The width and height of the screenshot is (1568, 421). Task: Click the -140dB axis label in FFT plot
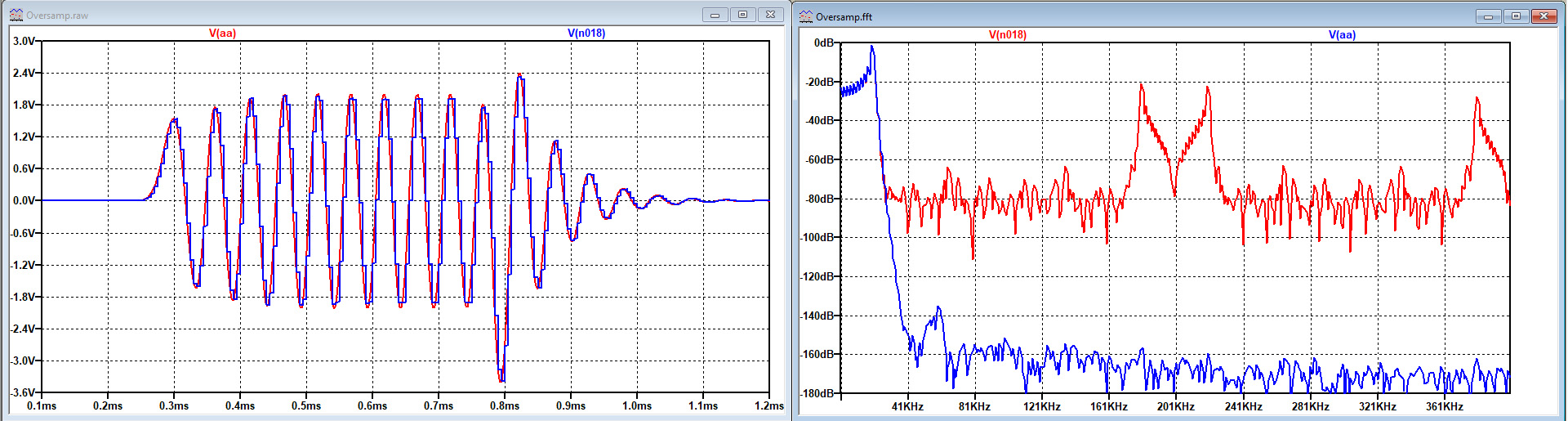tap(817, 316)
